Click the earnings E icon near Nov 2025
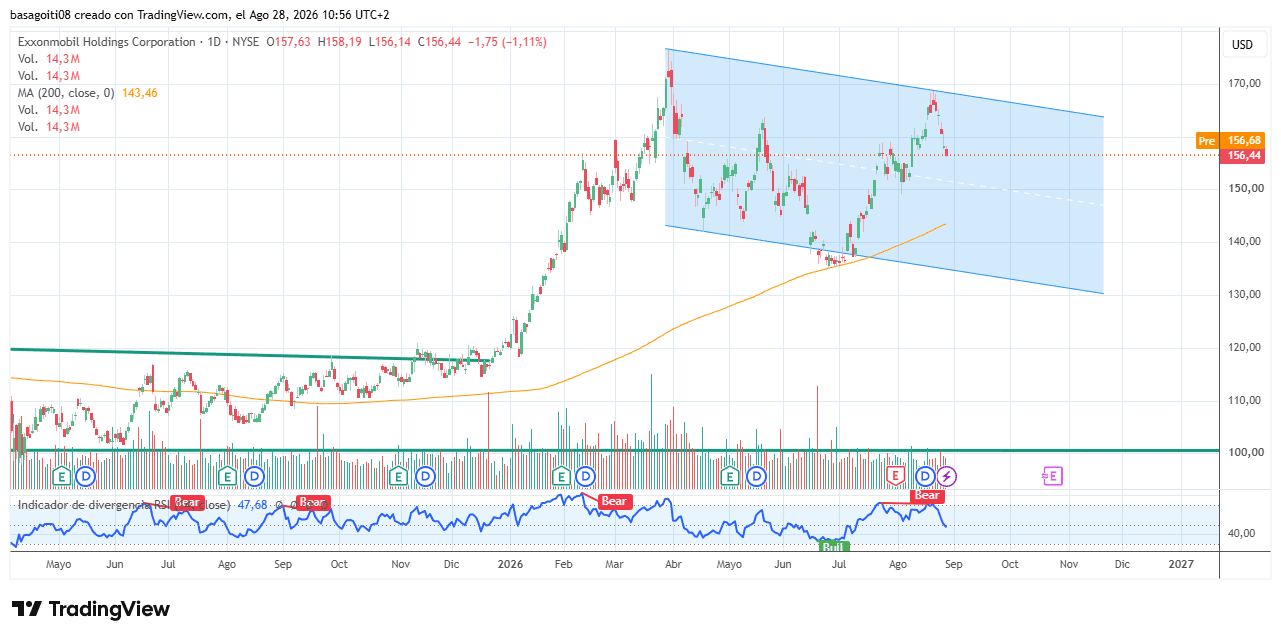Screen dimensions: 1281x639 click(400, 476)
